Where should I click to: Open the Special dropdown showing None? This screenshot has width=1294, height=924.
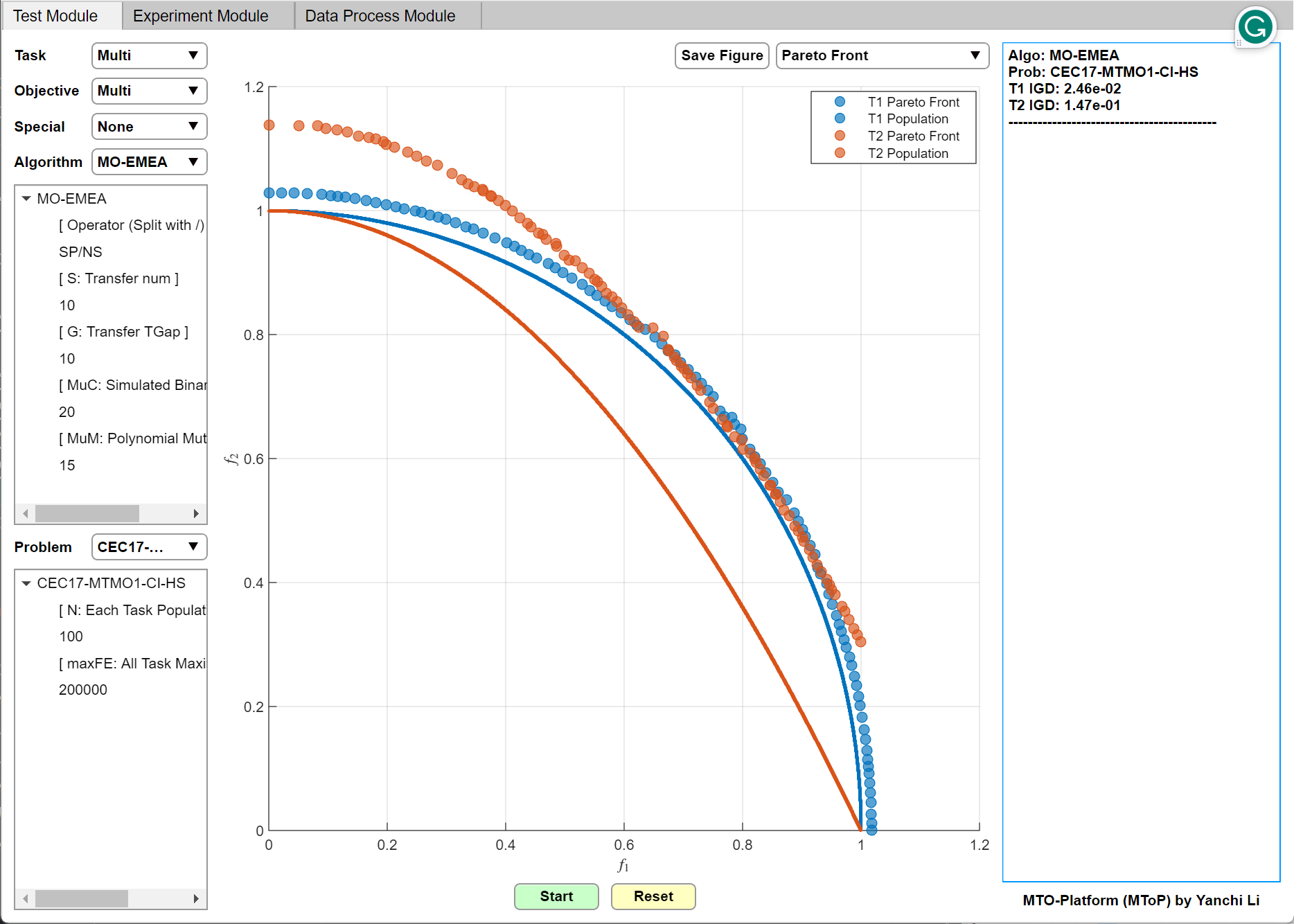point(150,127)
